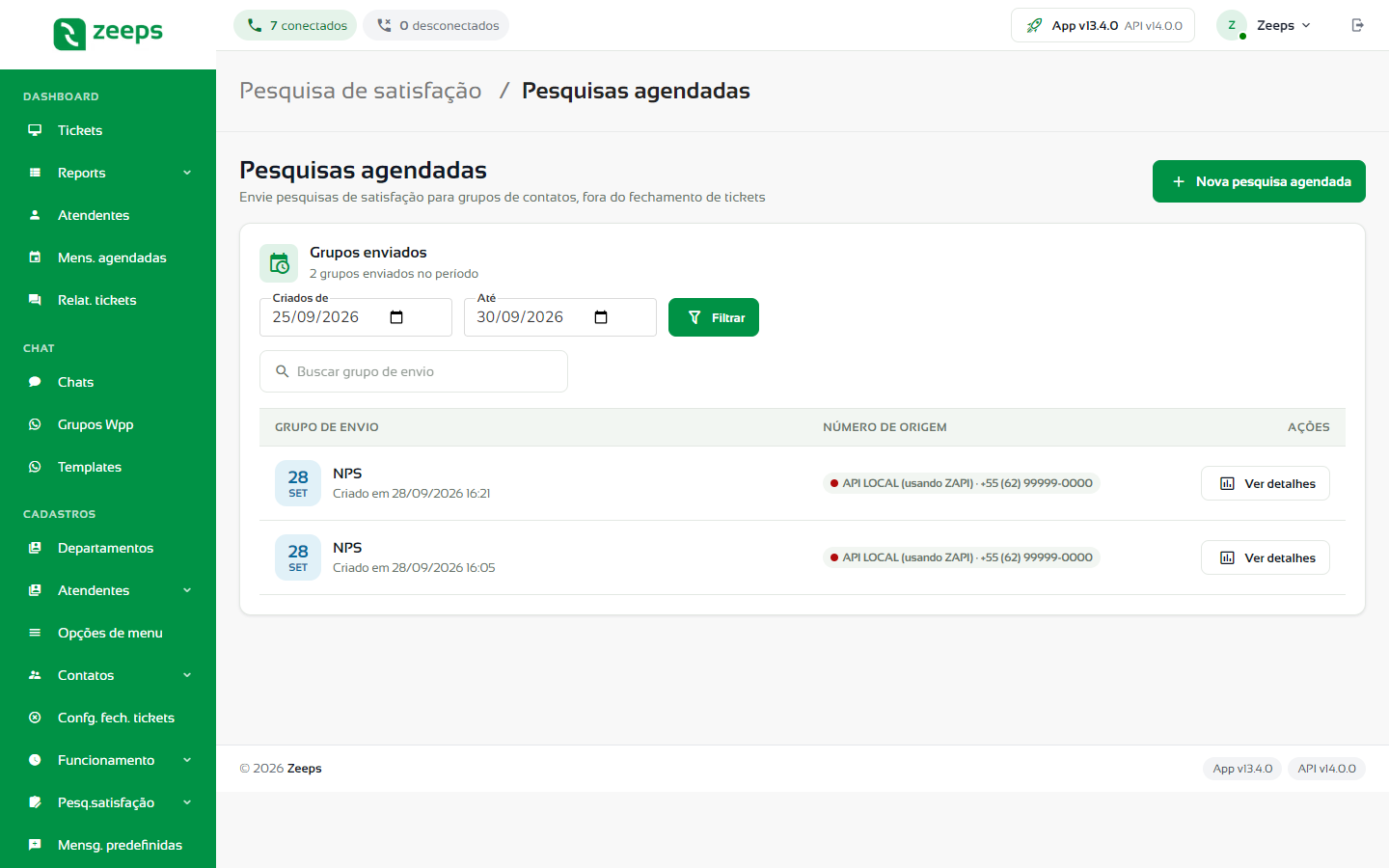View details of NPS created at 16:05
The width and height of the screenshot is (1389, 868).
tap(1266, 557)
